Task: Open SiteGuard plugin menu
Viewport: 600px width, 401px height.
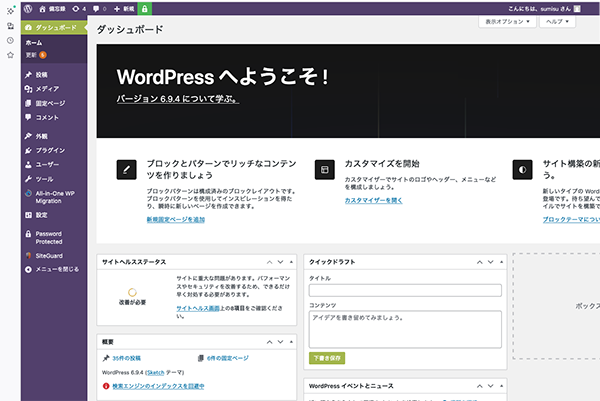Action: [48, 255]
